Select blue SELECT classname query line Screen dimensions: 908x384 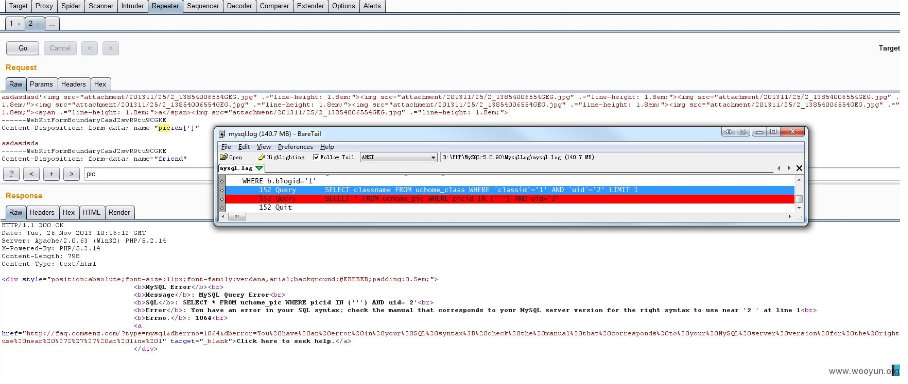pyautogui.click(x=511, y=190)
